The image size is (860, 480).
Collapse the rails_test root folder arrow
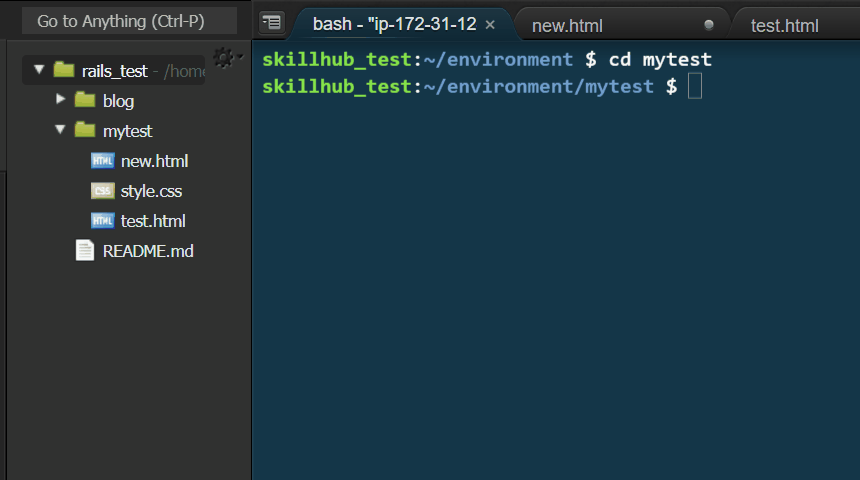click(39, 70)
